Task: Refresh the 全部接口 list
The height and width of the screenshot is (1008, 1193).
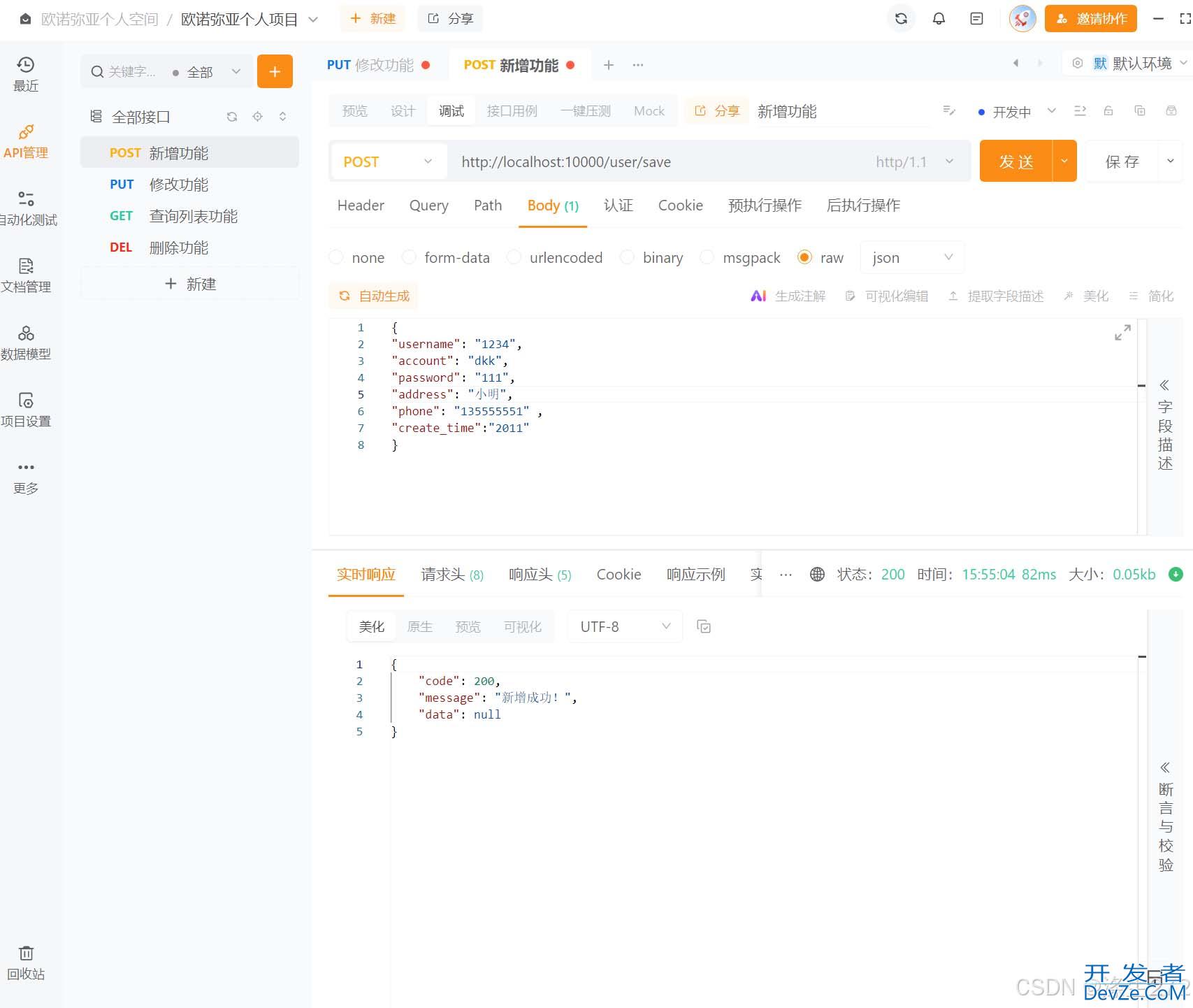Action: click(232, 117)
